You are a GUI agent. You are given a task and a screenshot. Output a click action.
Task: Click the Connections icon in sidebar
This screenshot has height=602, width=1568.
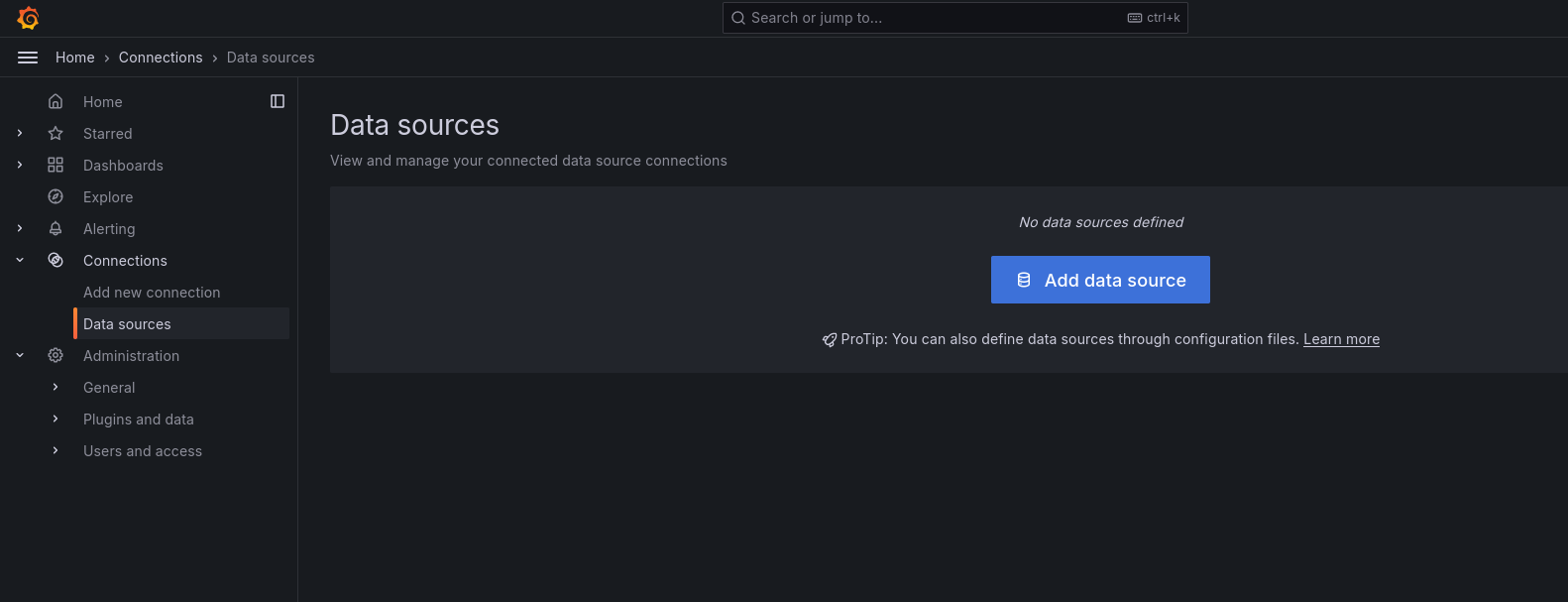(56, 260)
